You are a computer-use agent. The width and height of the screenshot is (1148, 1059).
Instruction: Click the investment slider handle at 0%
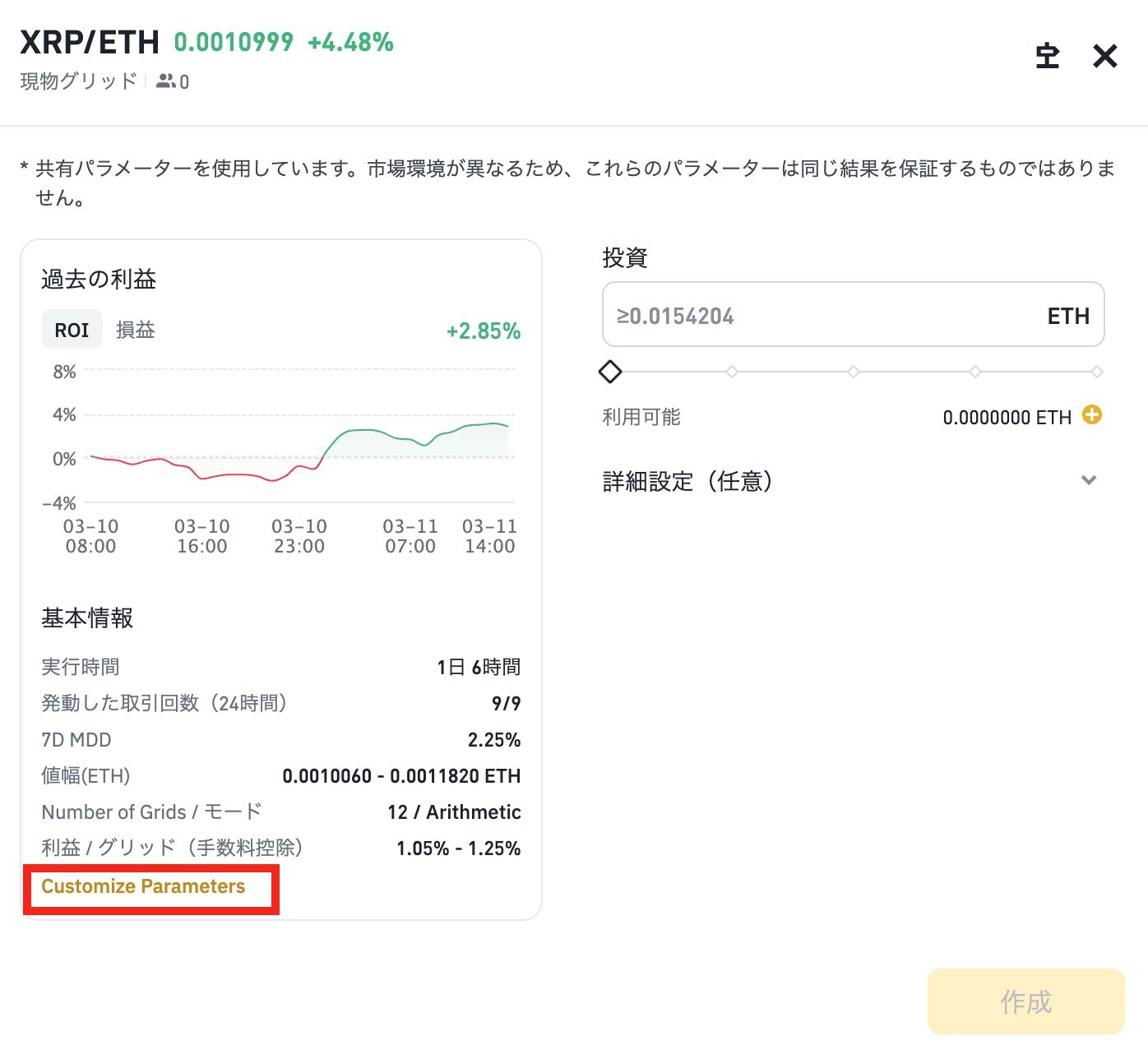[610, 372]
